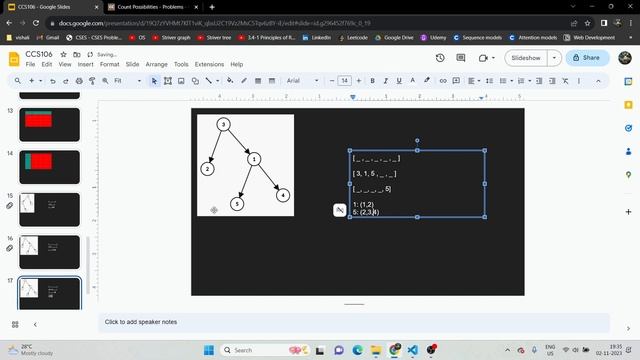640x360 pixels.
Task: Insert an image from toolbar
Action: click(181, 81)
